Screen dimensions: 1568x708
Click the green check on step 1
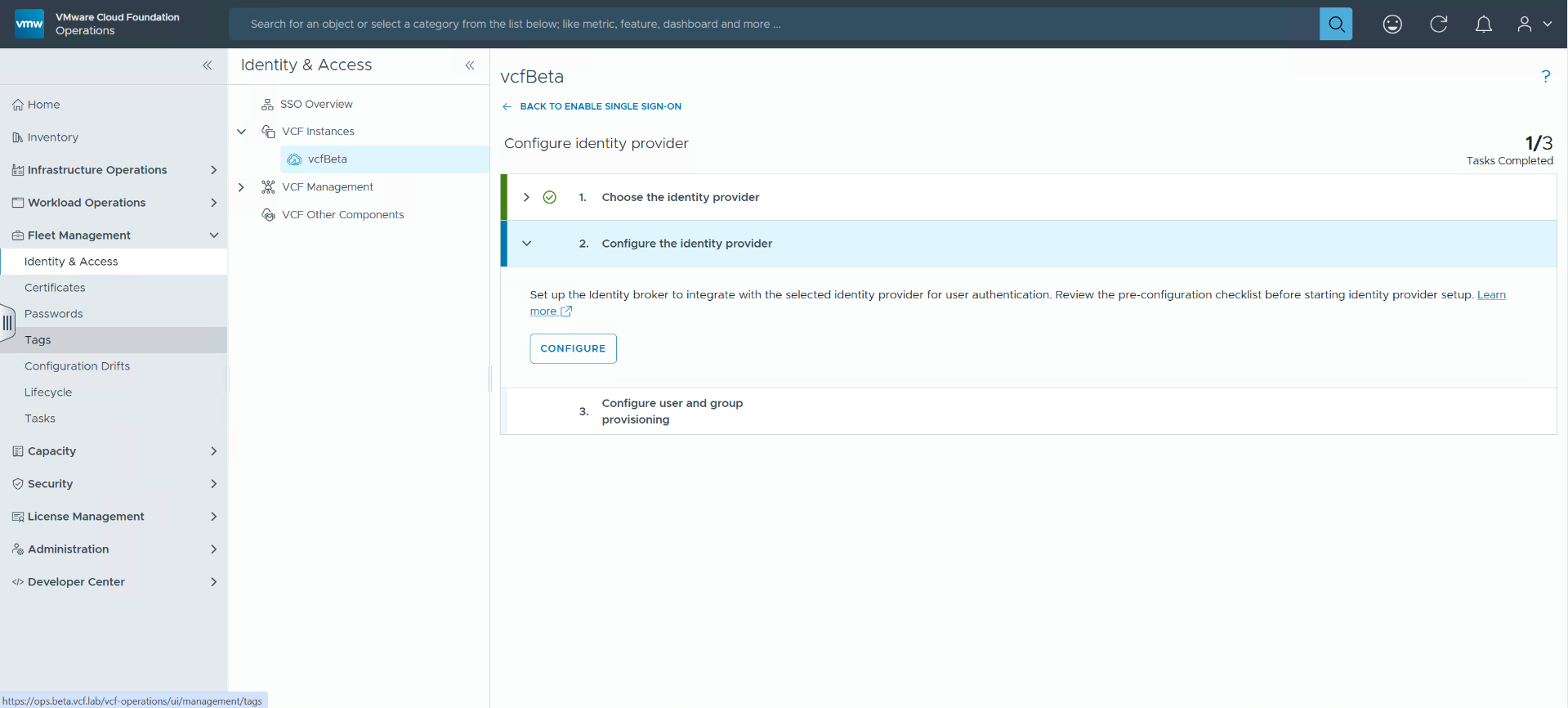tap(550, 197)
